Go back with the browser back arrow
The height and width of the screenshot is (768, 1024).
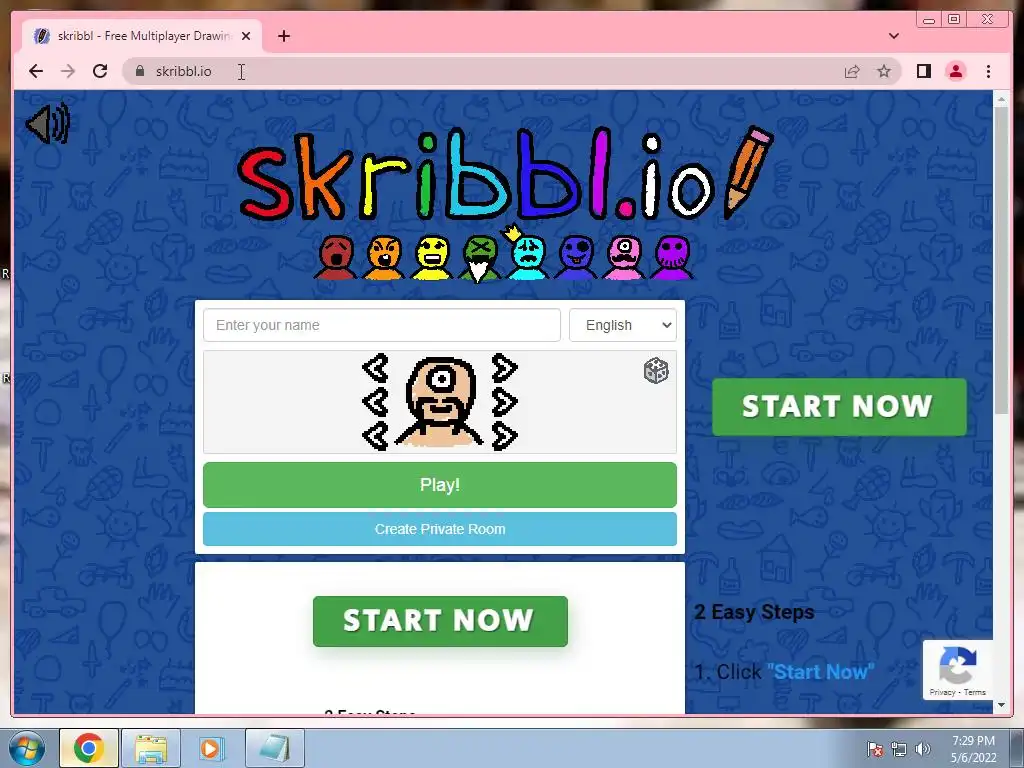pyautogui.click(x=36, y=71)
